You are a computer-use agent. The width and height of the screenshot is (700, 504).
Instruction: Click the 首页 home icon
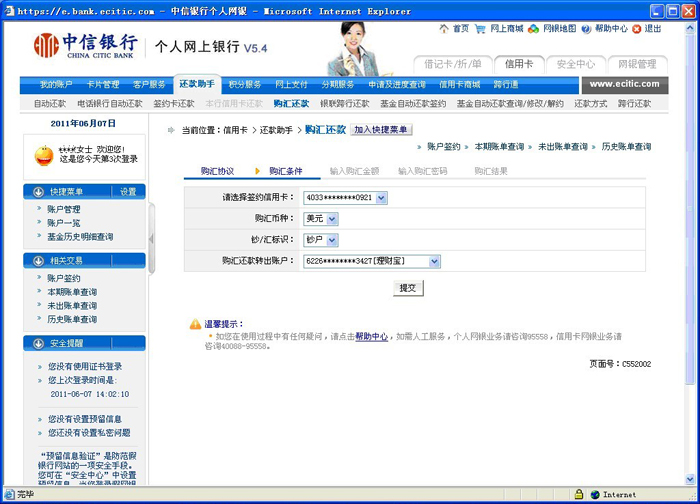point(443,29)
